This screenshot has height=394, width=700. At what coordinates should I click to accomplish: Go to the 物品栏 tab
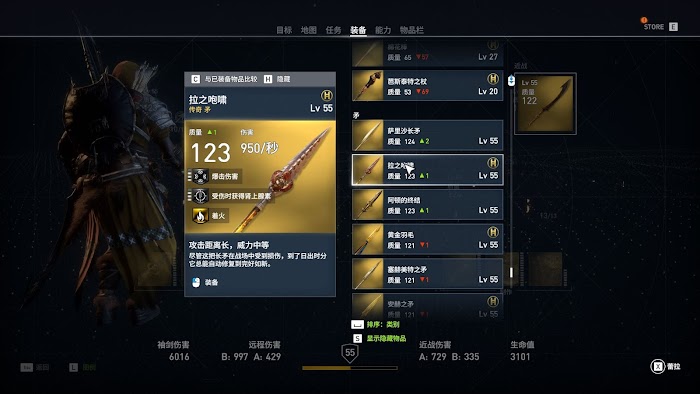click(412, 30)
